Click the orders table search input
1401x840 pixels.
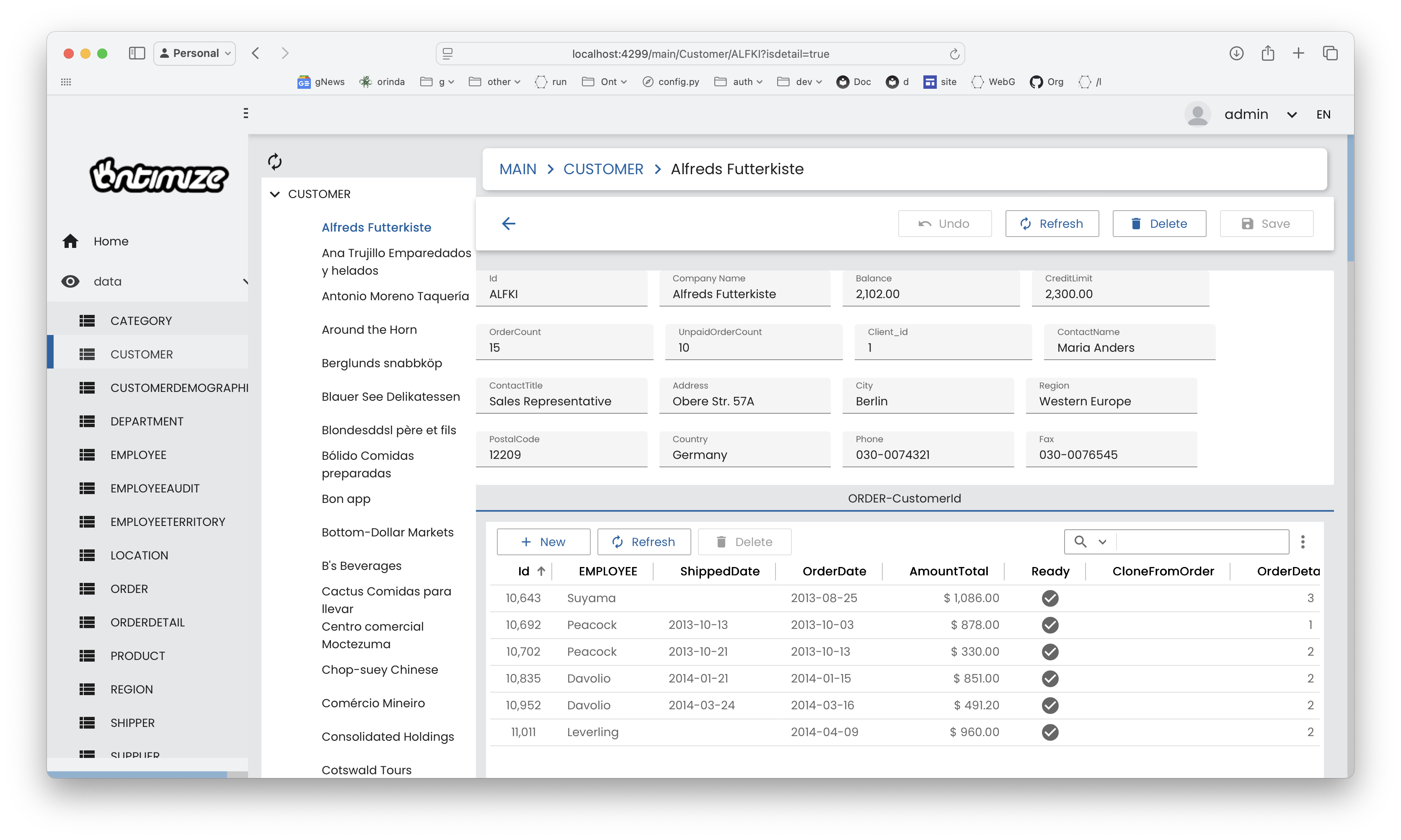[x=1202, y=542]
